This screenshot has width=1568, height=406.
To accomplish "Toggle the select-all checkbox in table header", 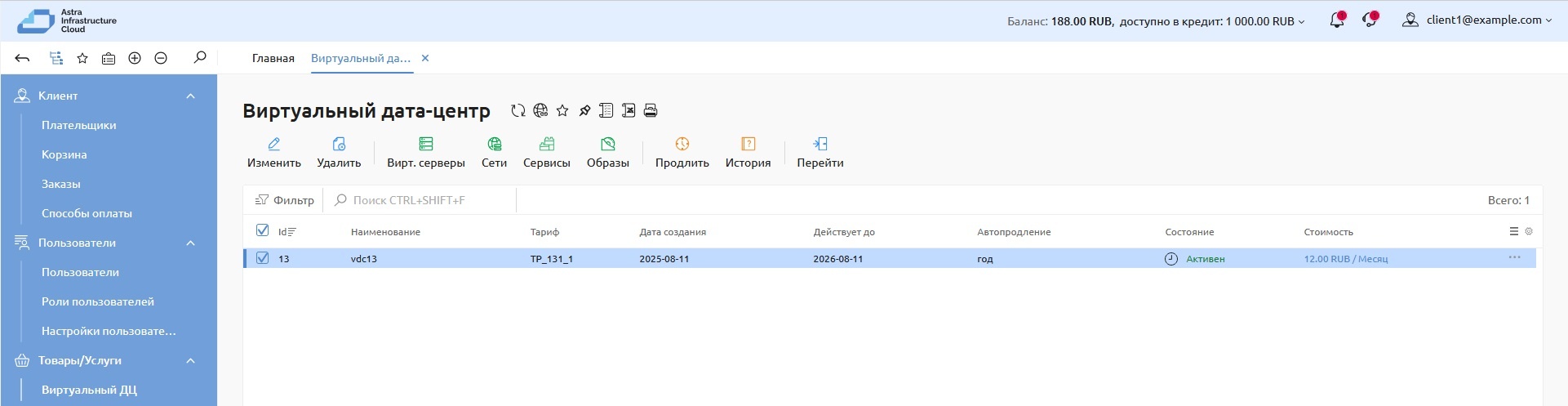I will click(262, 230).
